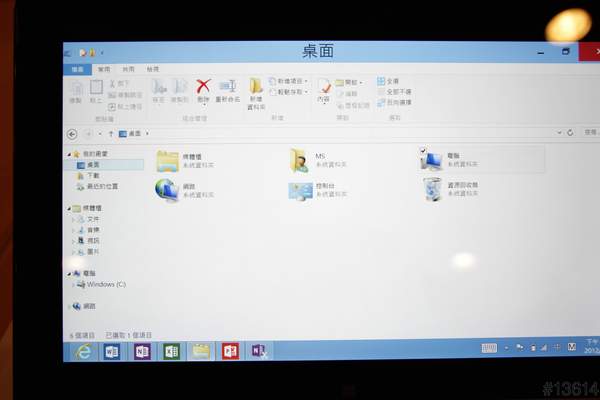Select the MS user folder in file list

(318, 160)
